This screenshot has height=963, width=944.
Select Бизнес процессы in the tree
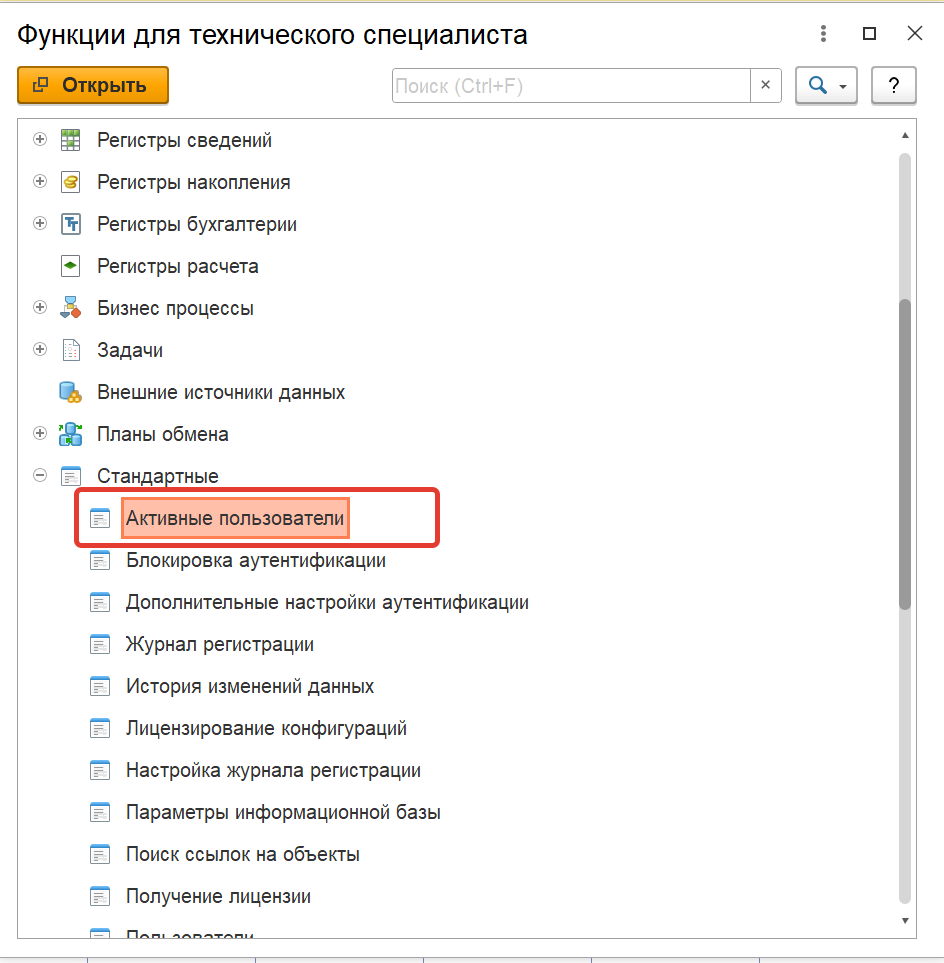pyautogui.click(x=175, y=308)
